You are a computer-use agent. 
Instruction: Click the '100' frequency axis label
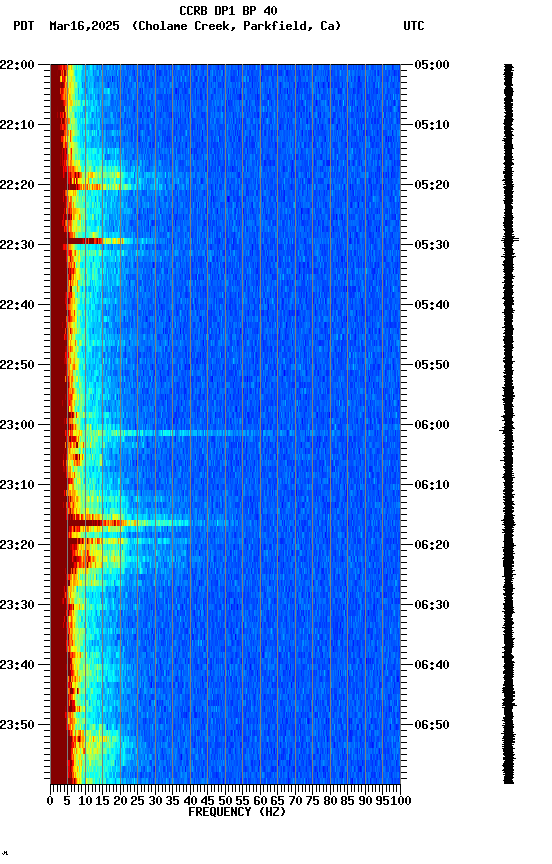coord(401,801)
